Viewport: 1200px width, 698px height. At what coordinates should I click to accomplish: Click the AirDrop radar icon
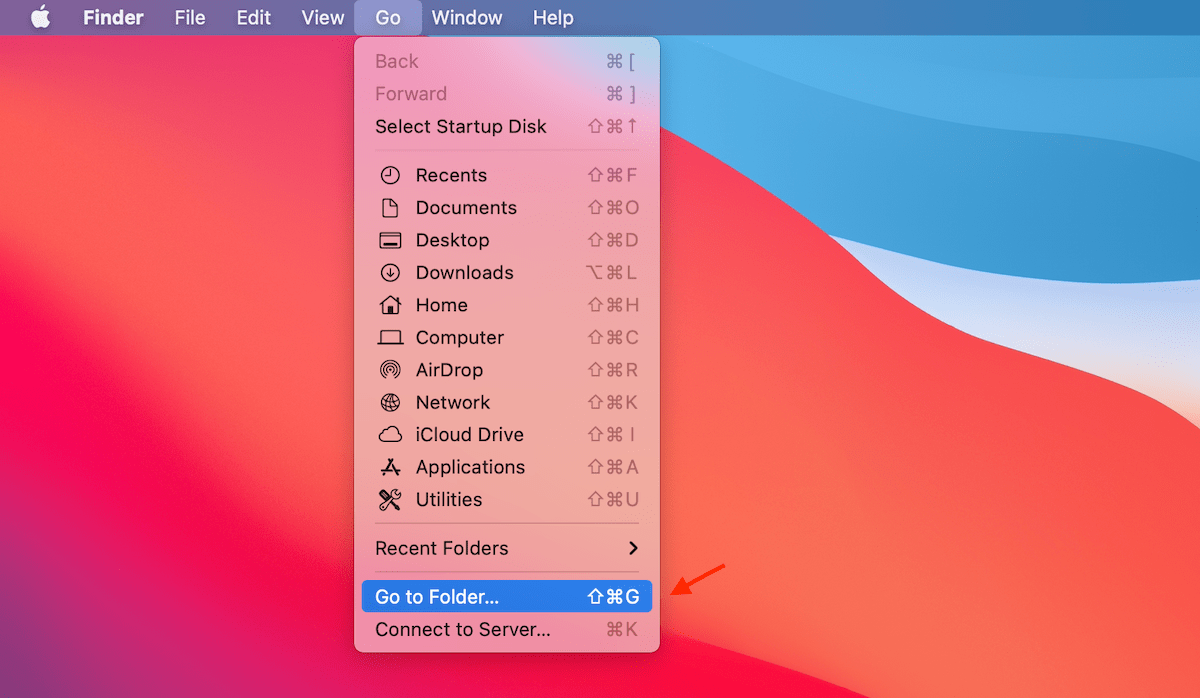(x=390, y=370)
